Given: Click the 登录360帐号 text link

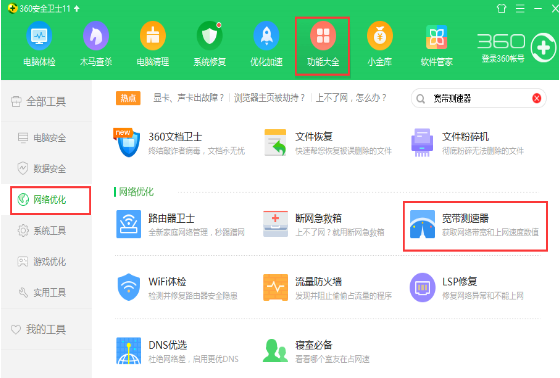Looking at the screenshot, I should (x=503, y=59).
